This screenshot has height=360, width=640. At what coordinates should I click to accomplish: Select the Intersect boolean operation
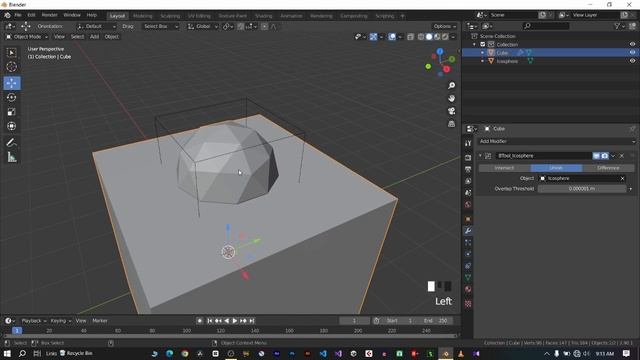[504, 168]
